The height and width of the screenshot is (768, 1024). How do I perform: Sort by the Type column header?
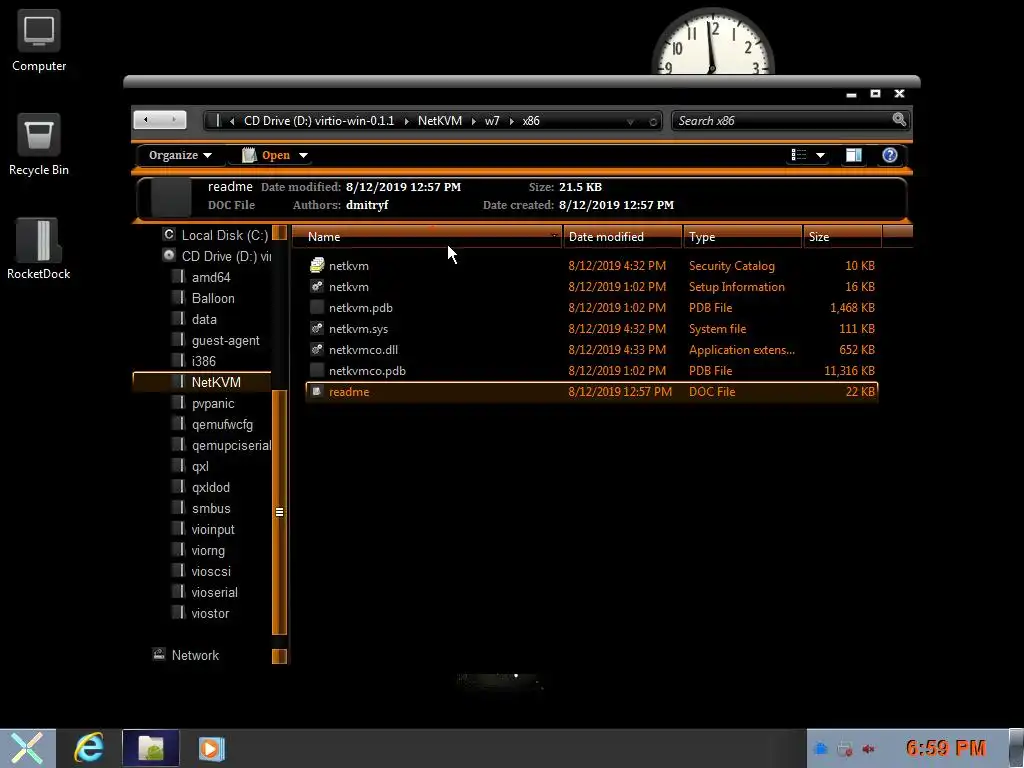(x=743, y=236)
